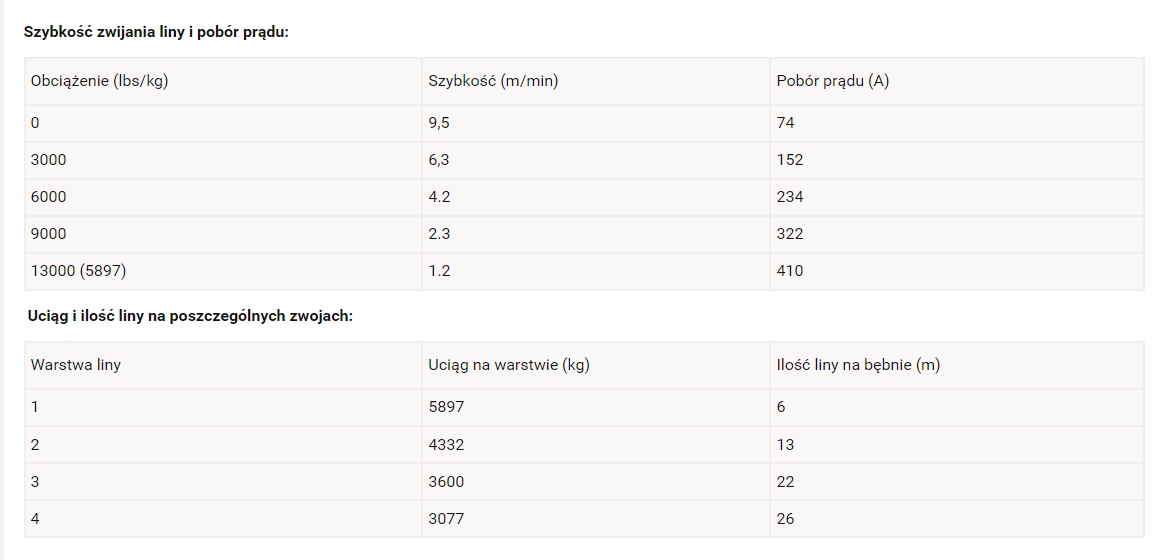Select the 22 rope length value
The image size is (1160, 560).
(x=785, y=482)
